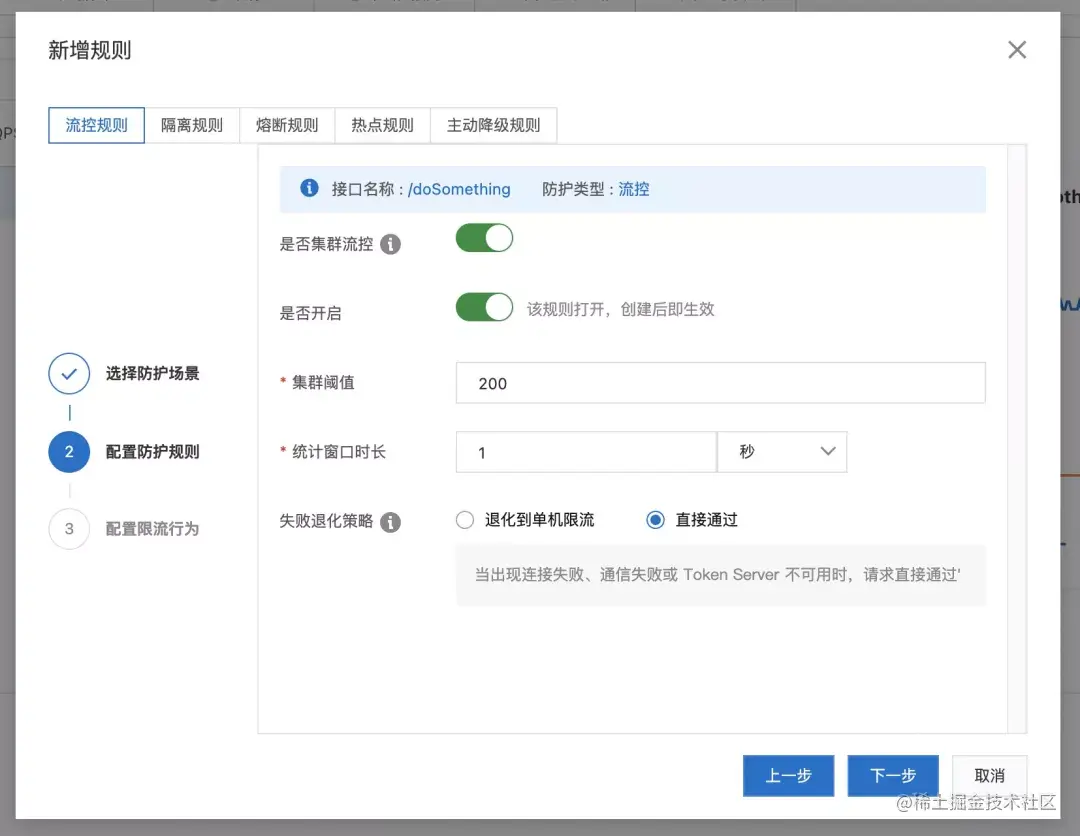Close the 新增规则 dialog with X

1017,50
